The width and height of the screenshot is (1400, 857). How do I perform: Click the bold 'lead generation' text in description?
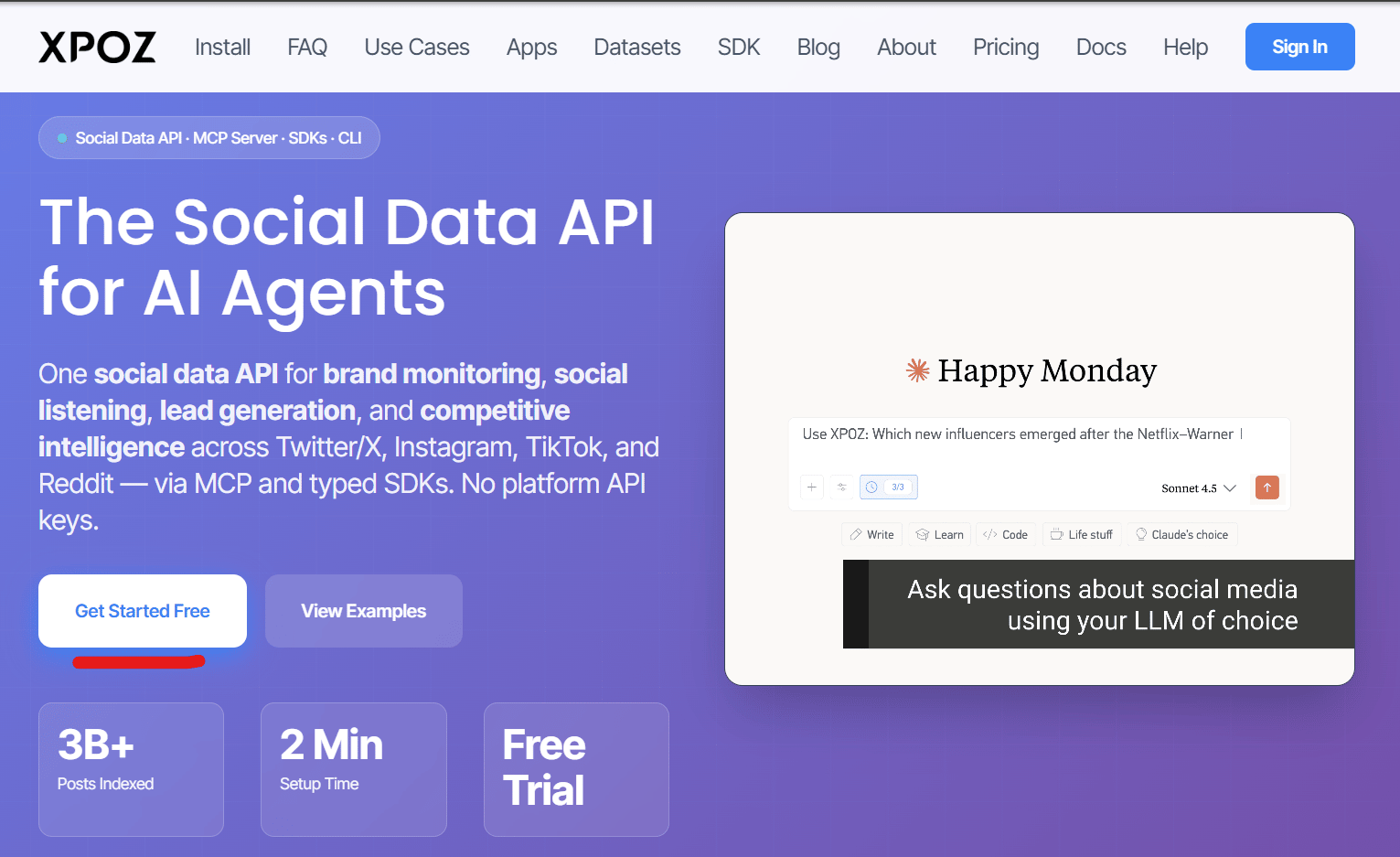(258, 411)
